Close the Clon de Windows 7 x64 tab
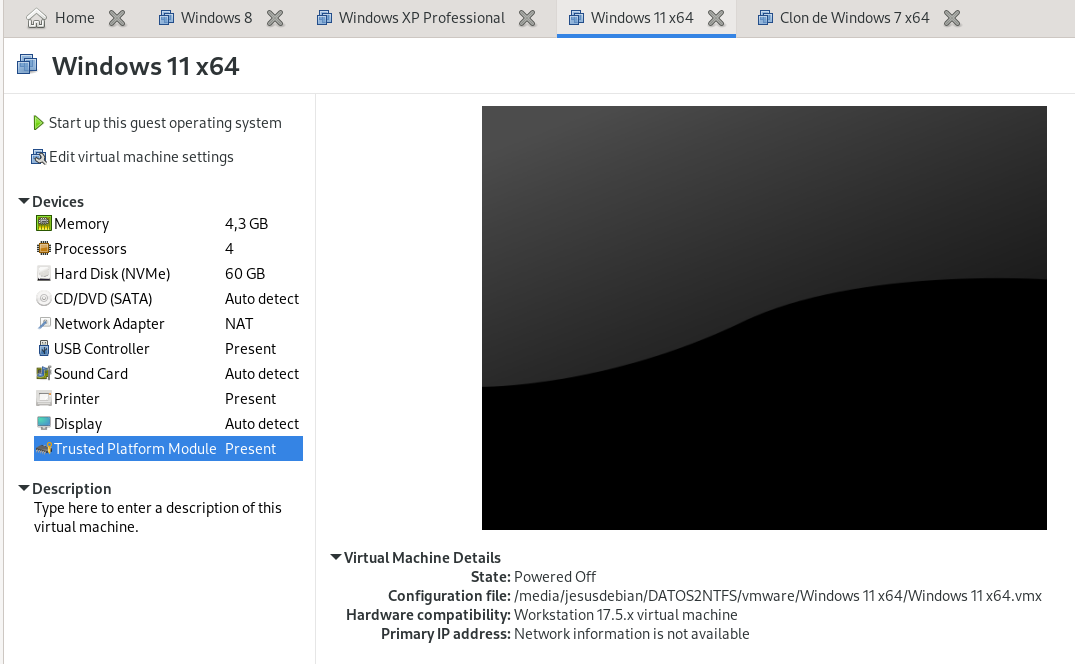This screenshot has height=664, width=1075. pos(952,18)
